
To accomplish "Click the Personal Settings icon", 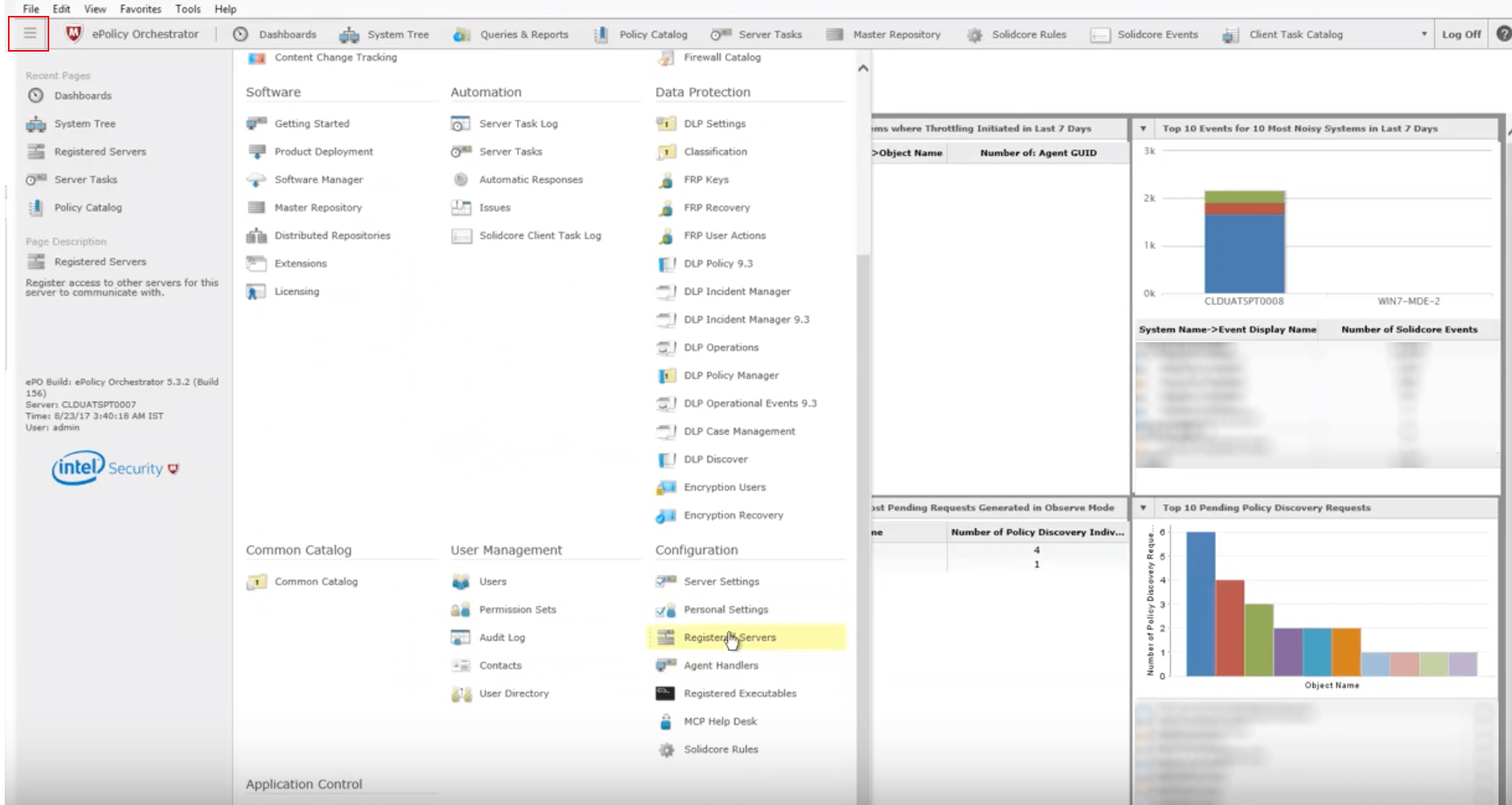I will click(x=665, y=609).
